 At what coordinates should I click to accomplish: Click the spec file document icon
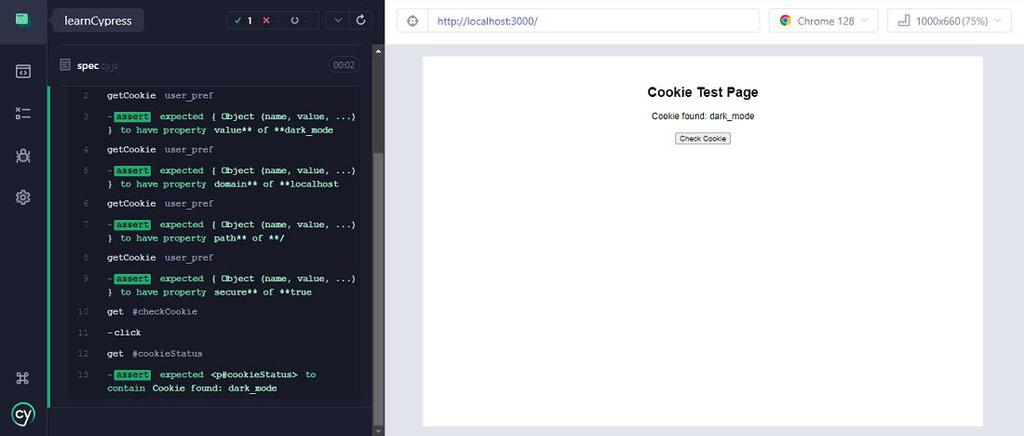(x=65, y=65)
